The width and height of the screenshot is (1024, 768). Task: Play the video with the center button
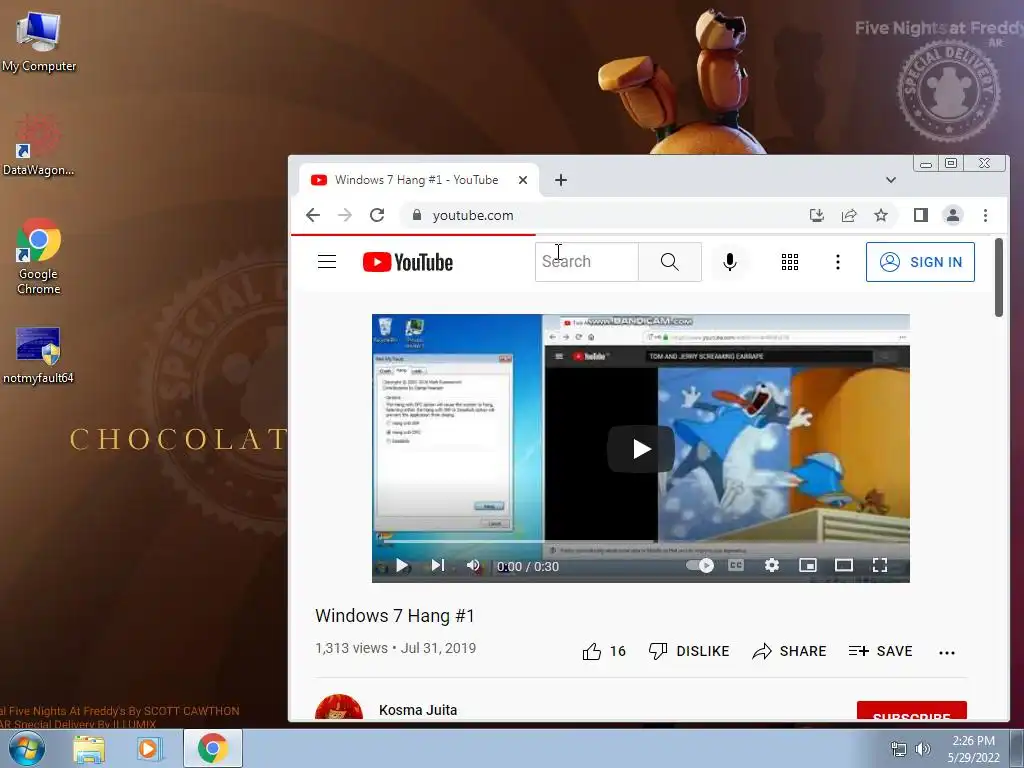click(641, 449)
